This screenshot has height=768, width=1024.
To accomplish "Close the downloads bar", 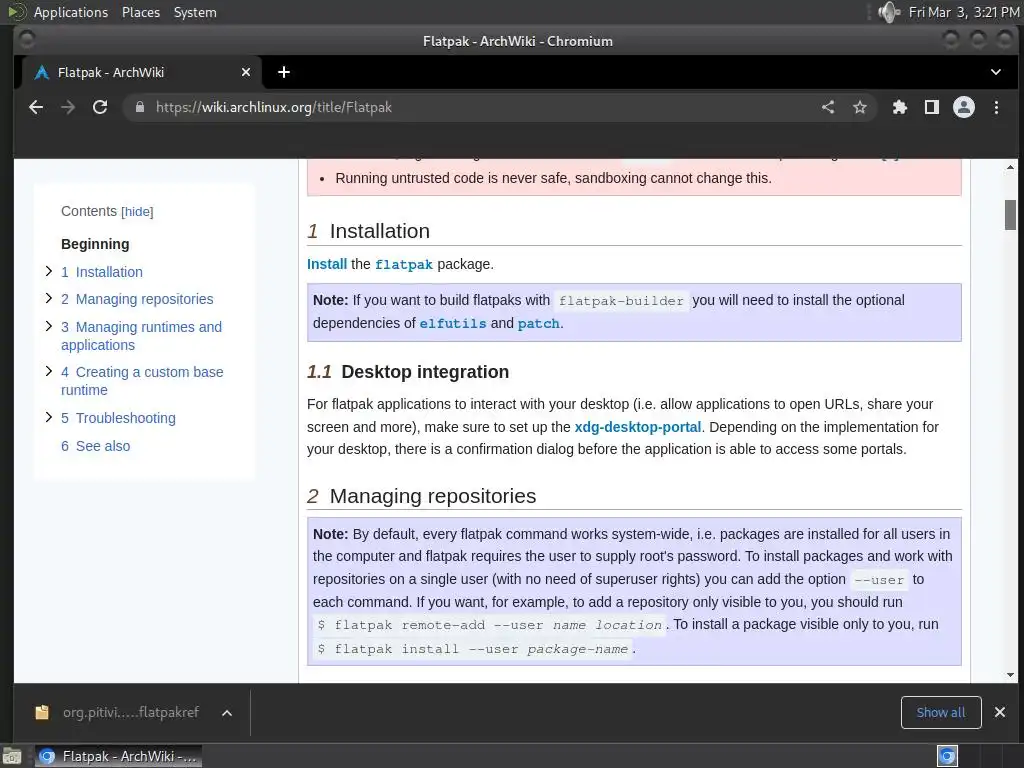I will coord(1000,712).
